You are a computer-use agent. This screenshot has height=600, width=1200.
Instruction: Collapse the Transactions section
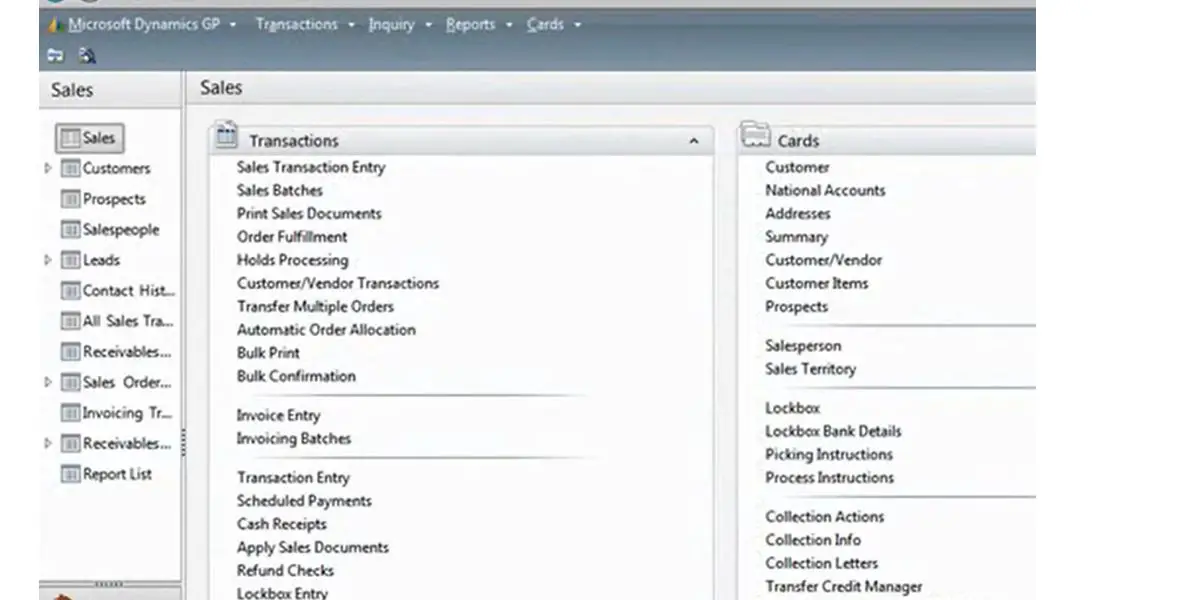click(694, 141)
